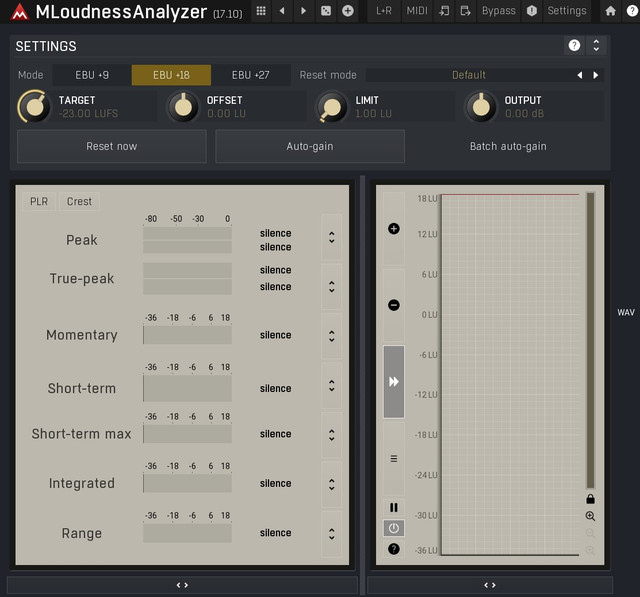Image resolution: width=640 pixels, height=597 pixels.
Task: Open global help question mark icon
Action: [632, 11]
